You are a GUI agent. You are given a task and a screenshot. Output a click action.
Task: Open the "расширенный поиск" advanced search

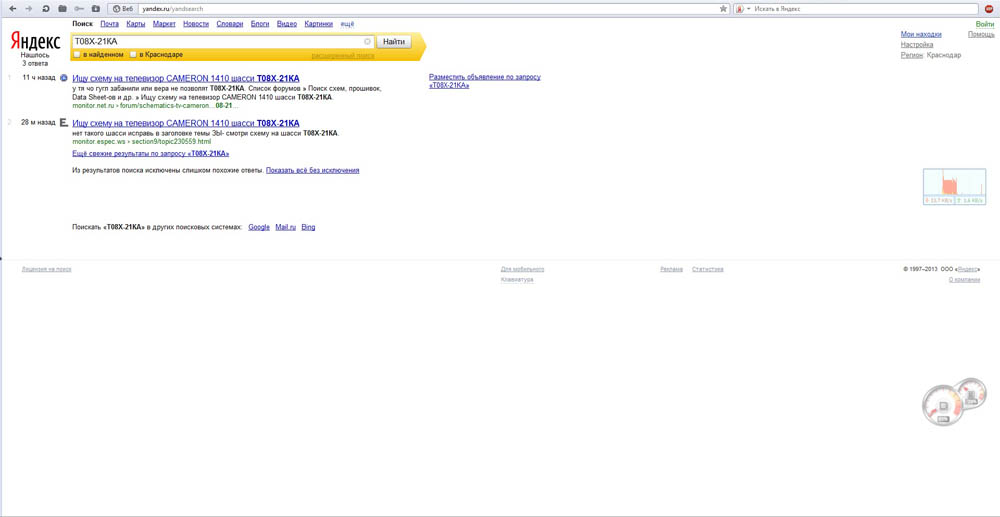point(342,56)
